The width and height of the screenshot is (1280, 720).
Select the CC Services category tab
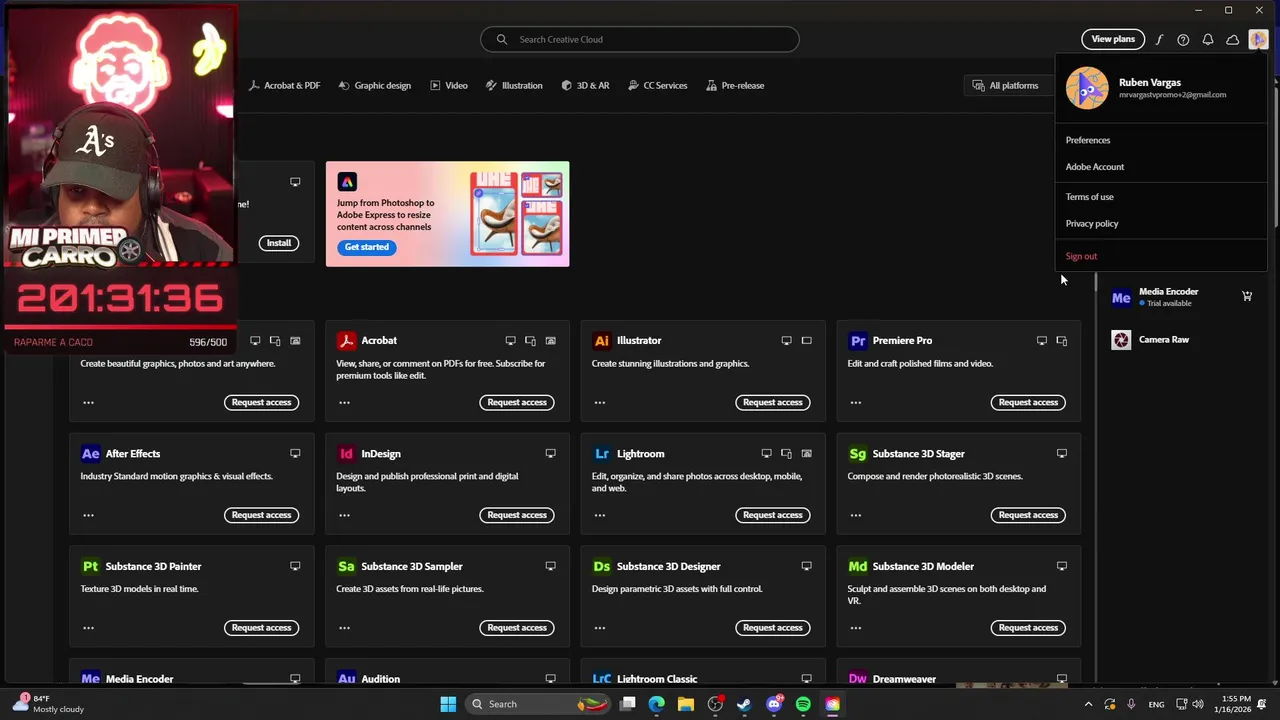pyautogui.click(x=658, y=86)
